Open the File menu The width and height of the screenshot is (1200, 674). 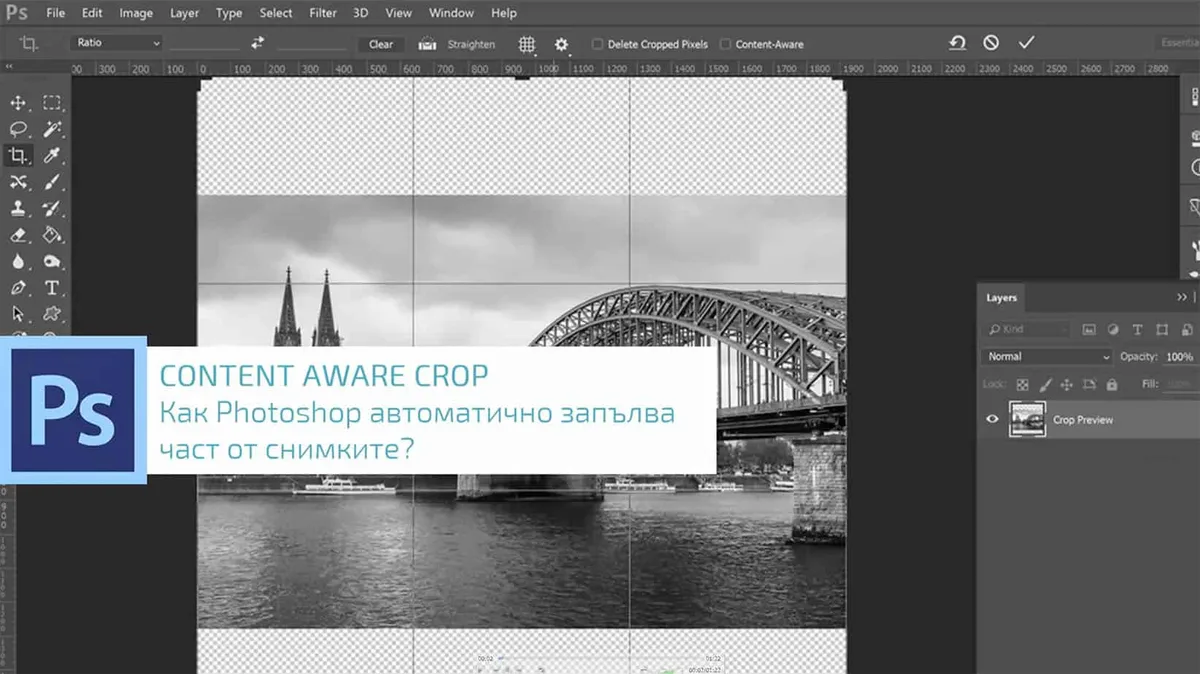click(x=55, y=13)
